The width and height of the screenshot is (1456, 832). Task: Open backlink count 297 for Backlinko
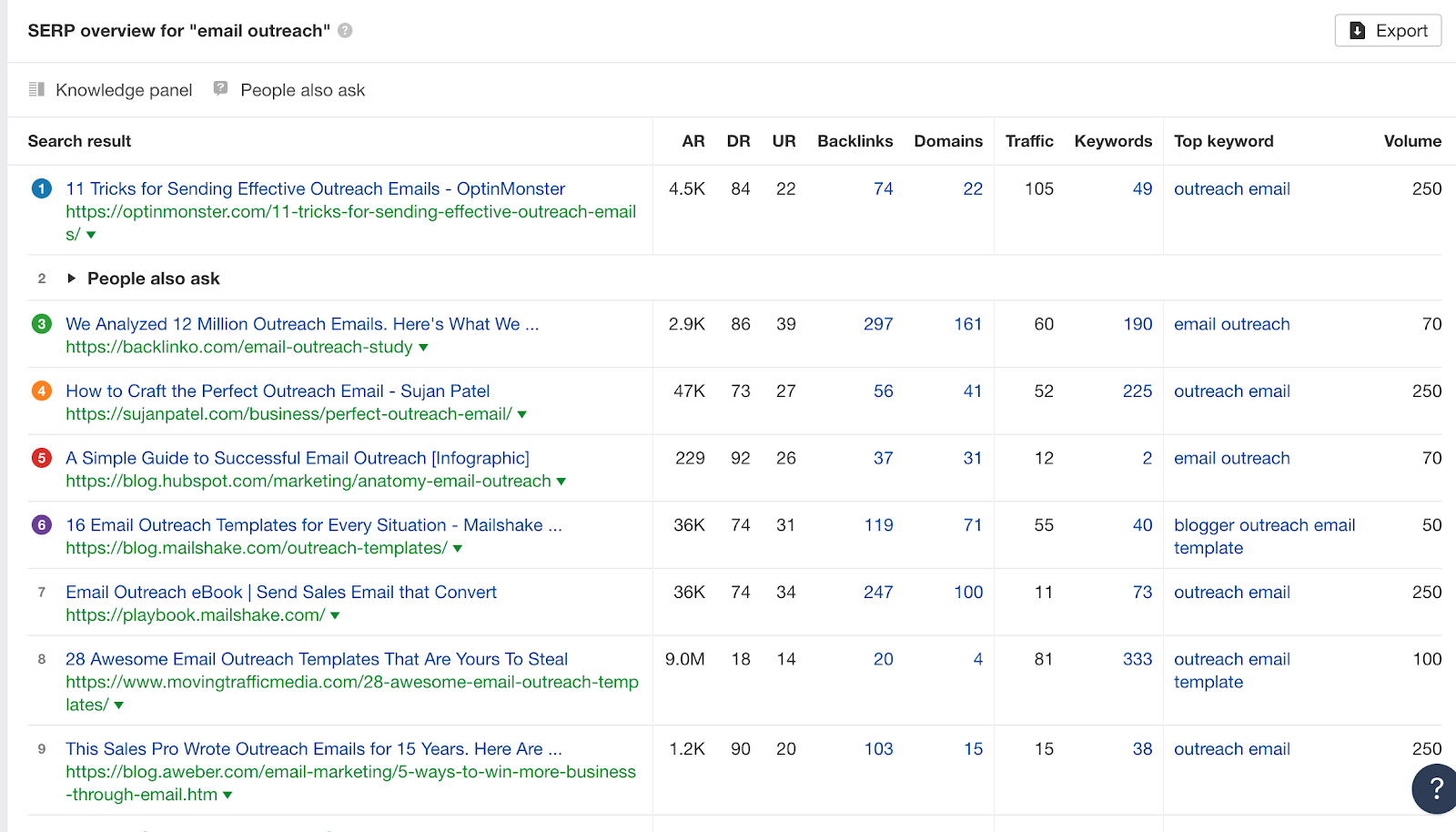tap(877, 324)
